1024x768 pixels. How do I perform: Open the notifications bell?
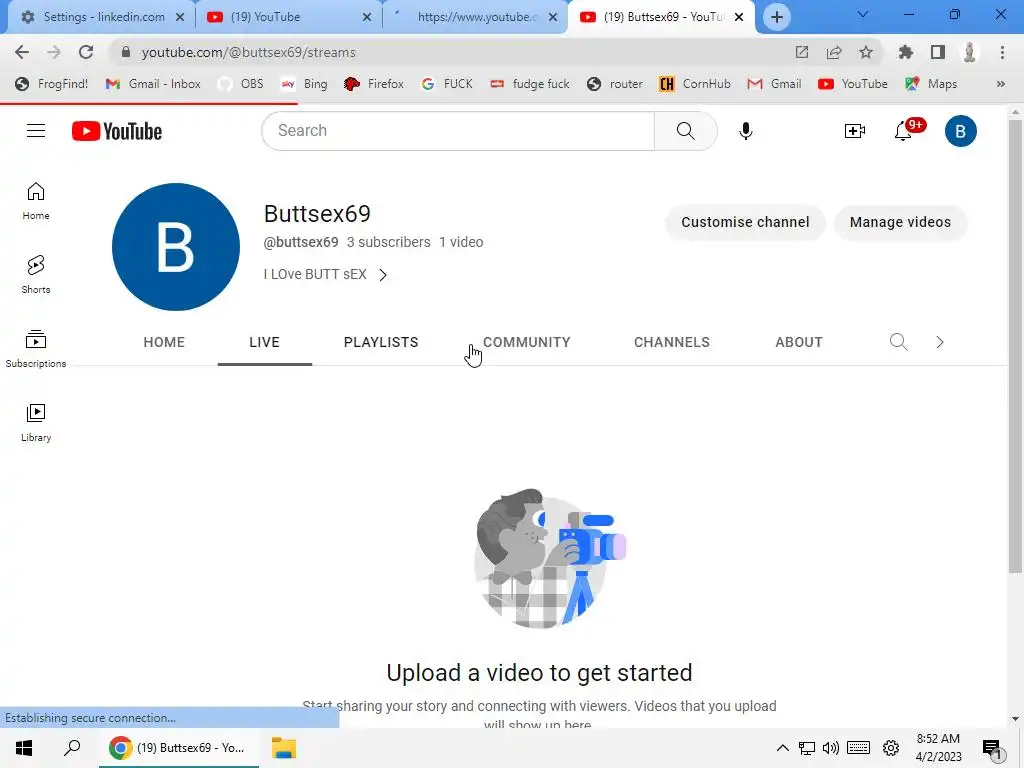pos(904,131)
